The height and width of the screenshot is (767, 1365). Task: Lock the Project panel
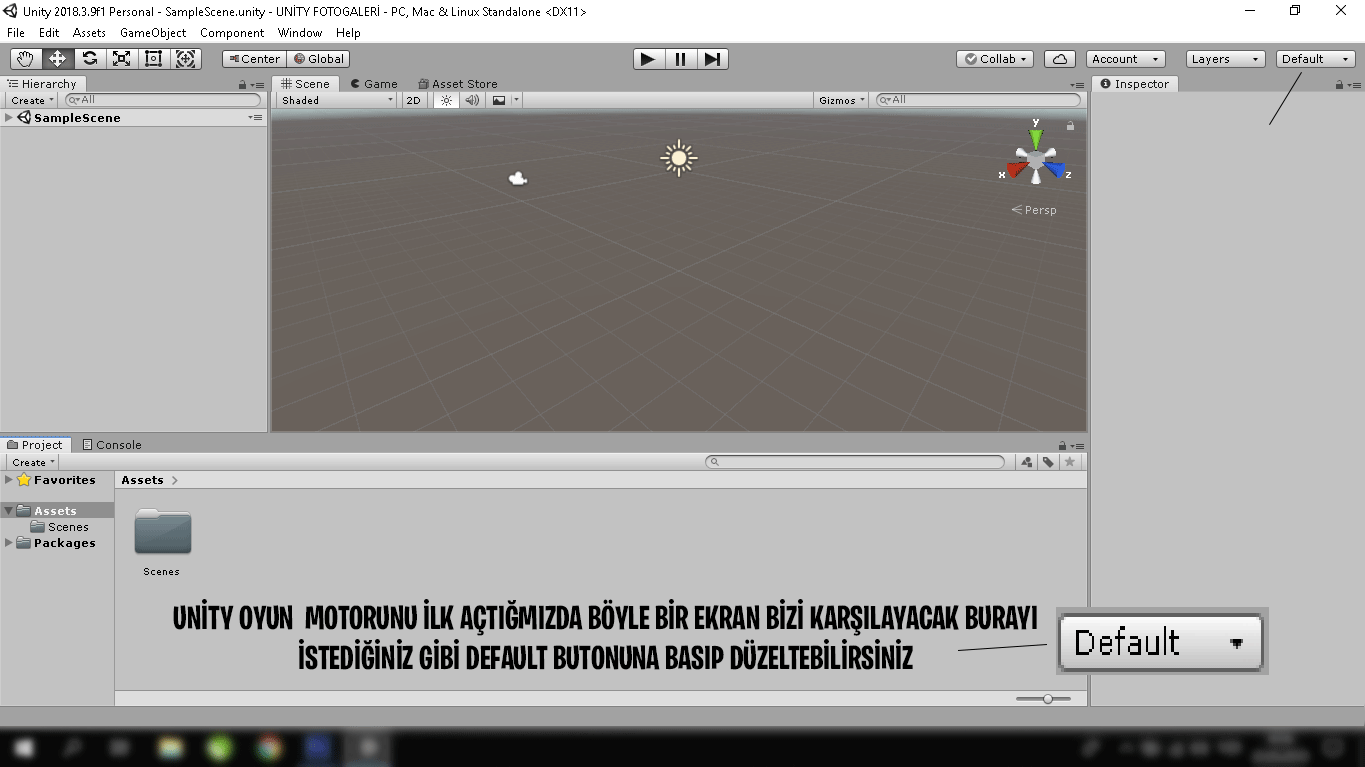(1062, 445)
